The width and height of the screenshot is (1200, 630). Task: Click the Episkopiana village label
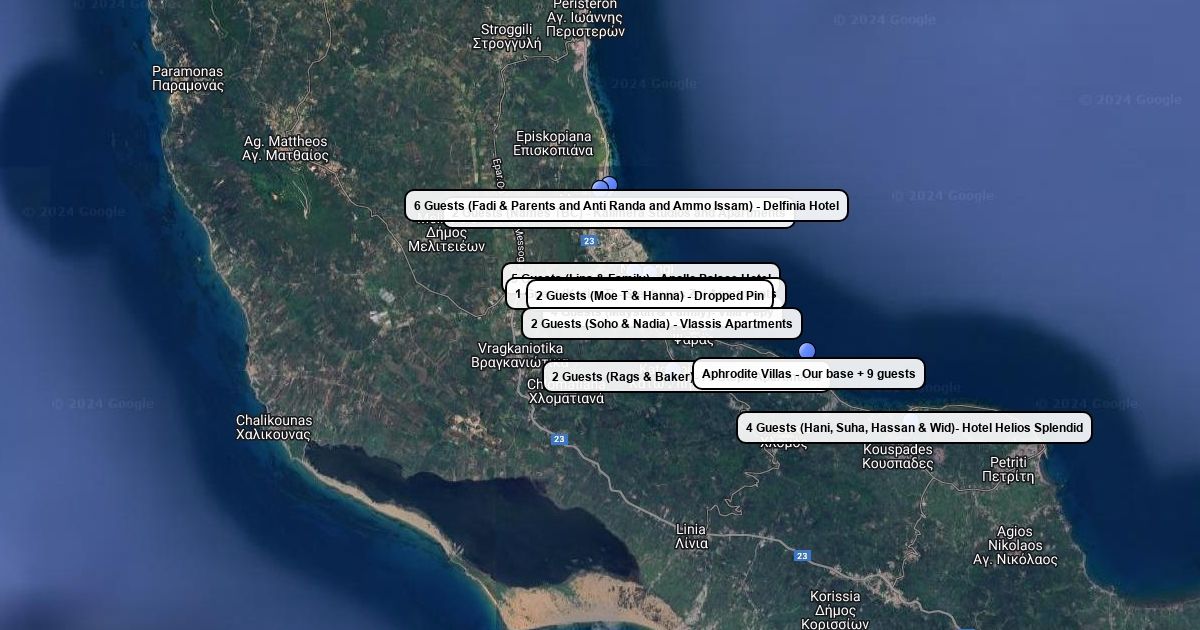click(553, 143)
